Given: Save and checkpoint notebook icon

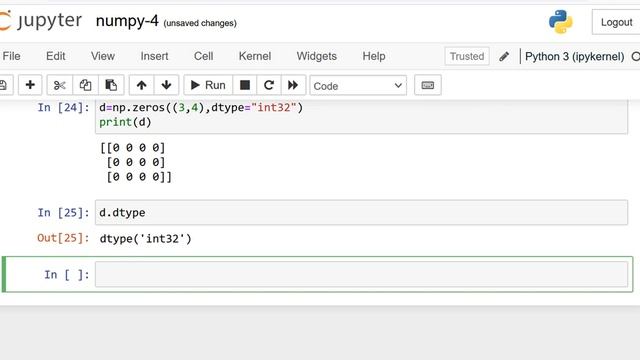Looking at the screenshot, I should click(x=3, y=85).
